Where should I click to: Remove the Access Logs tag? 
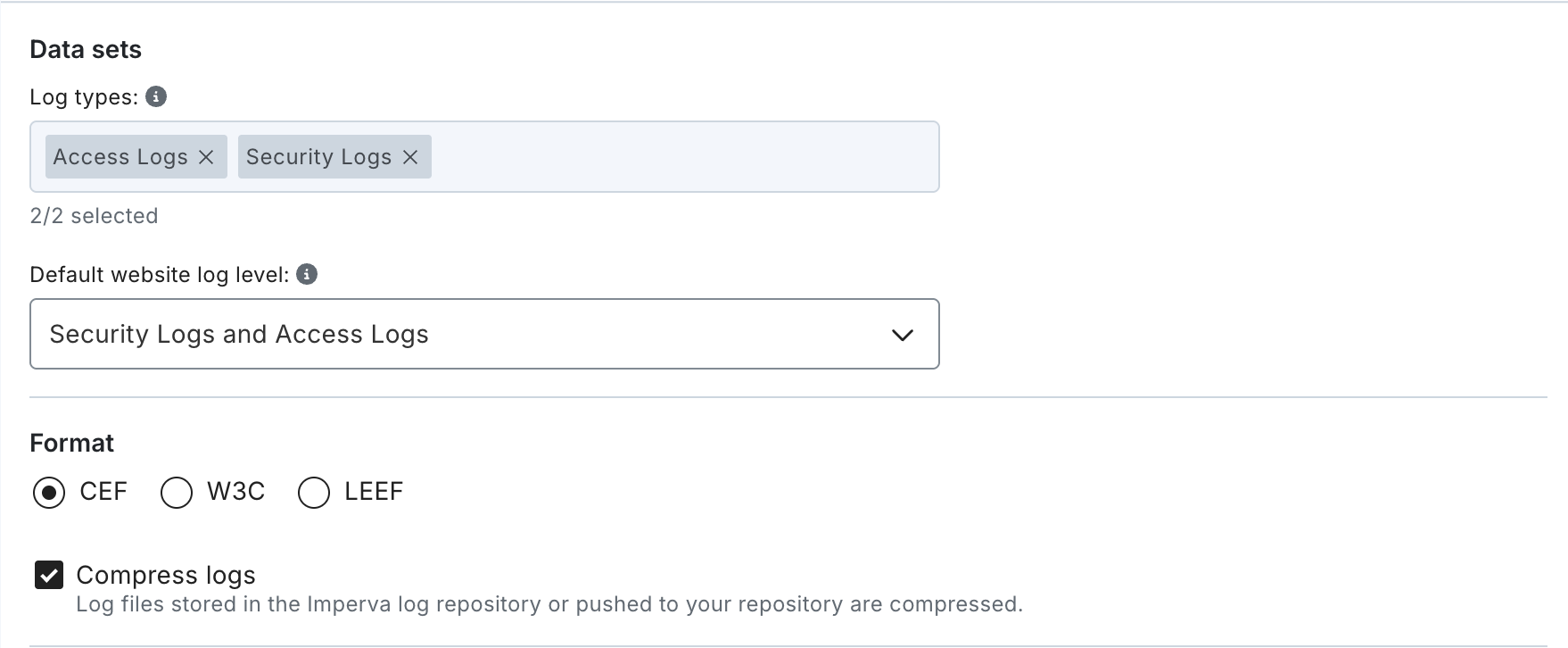206,156
